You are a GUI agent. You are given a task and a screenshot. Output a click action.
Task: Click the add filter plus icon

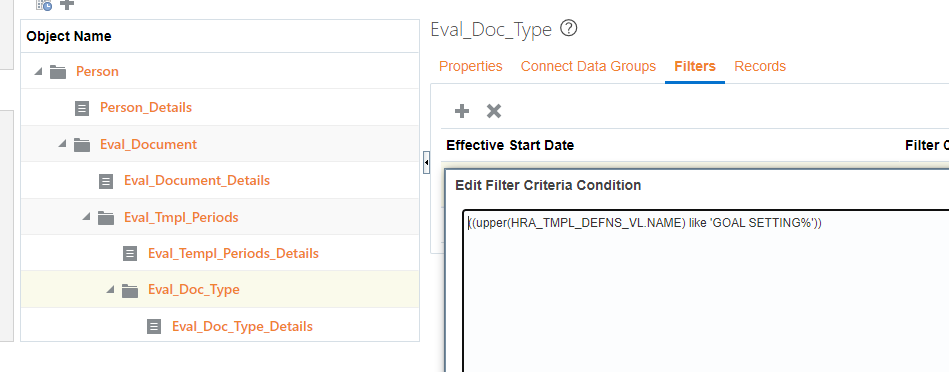coord(462,111)
